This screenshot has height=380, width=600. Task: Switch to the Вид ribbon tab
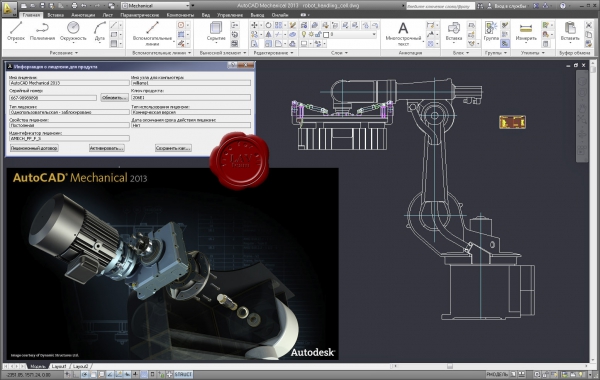coord(205,15)
